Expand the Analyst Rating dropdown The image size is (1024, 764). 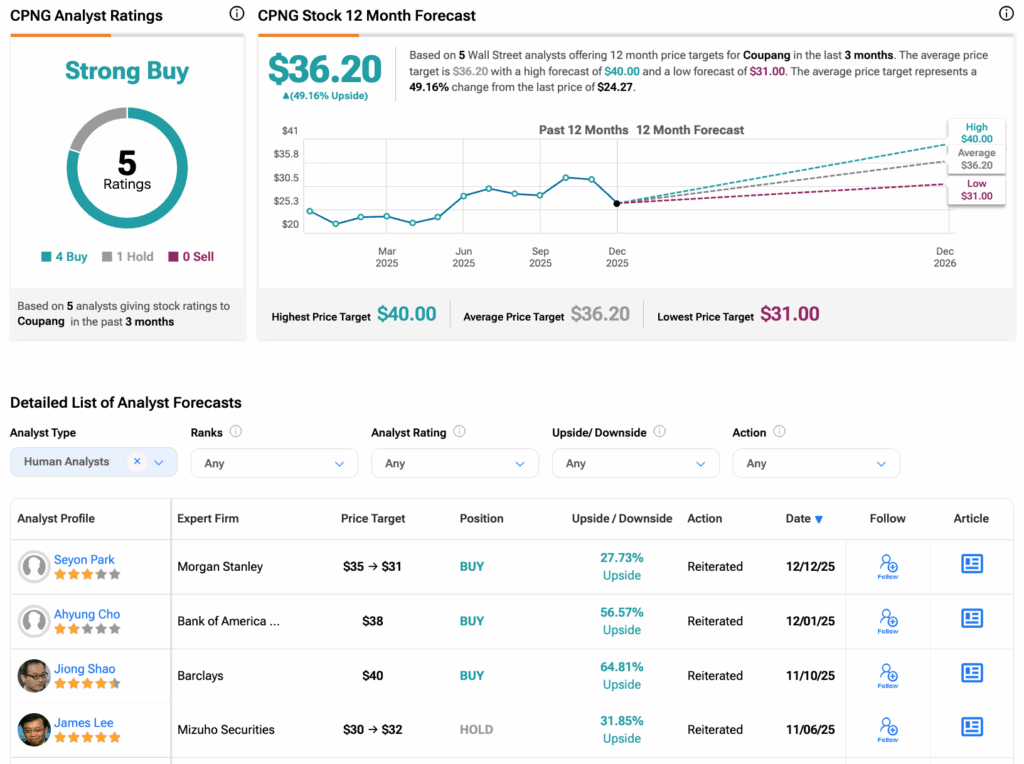click(x=454, y=463)
